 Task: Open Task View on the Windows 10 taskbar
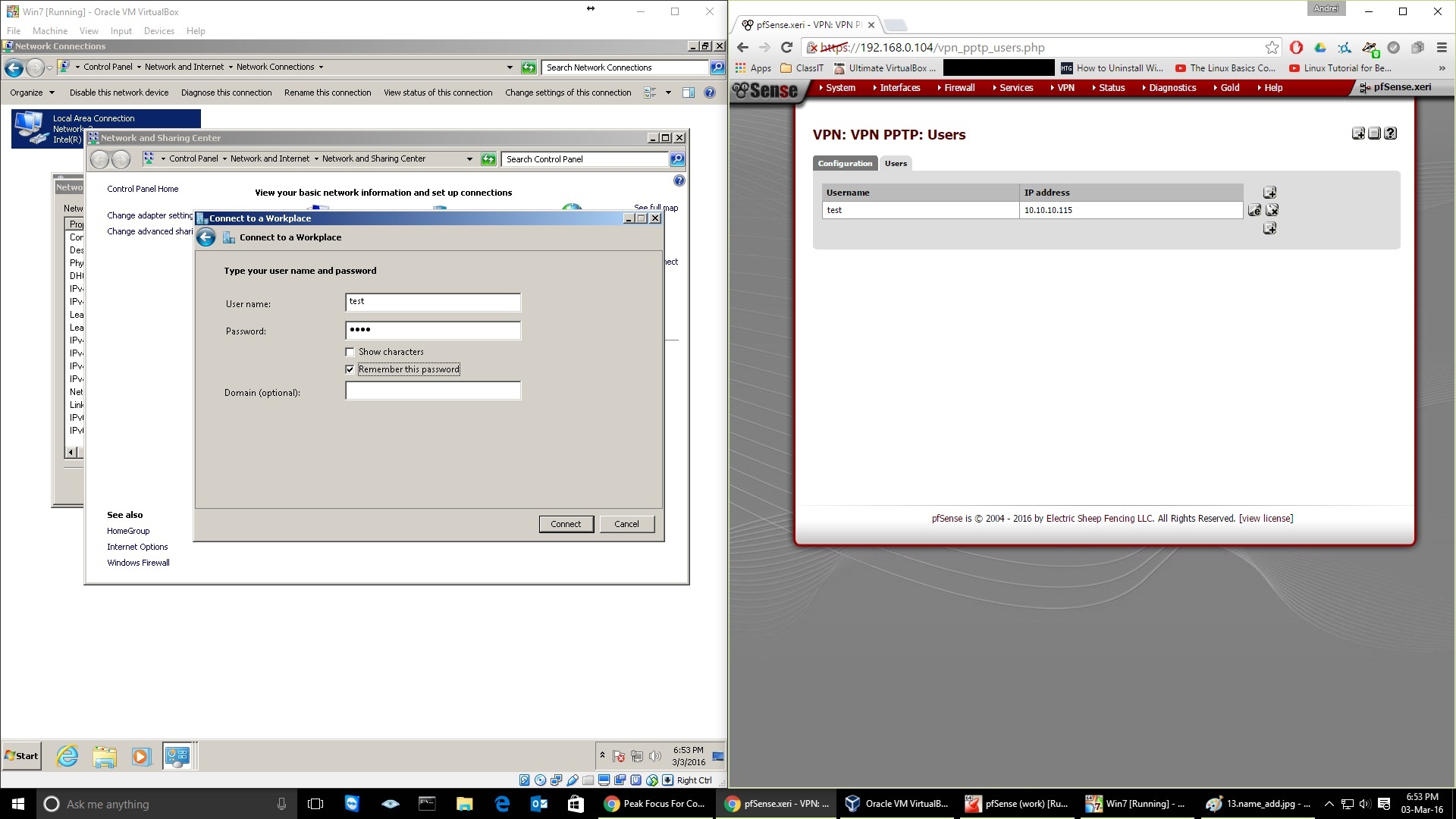pos(315,804)
